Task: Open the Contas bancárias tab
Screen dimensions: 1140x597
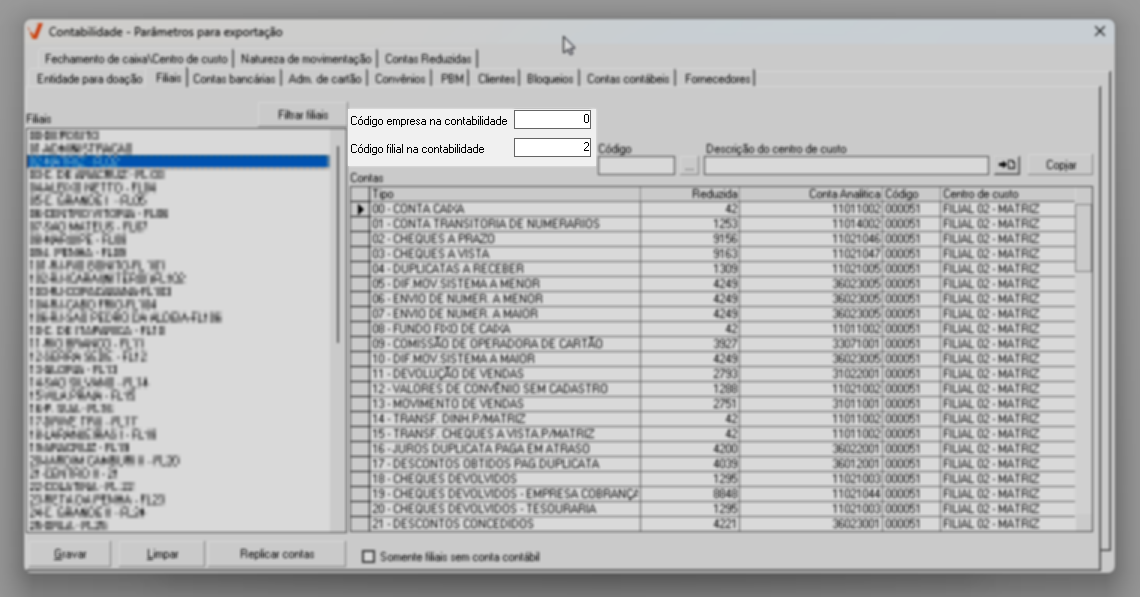Action: tap(234, 79)
